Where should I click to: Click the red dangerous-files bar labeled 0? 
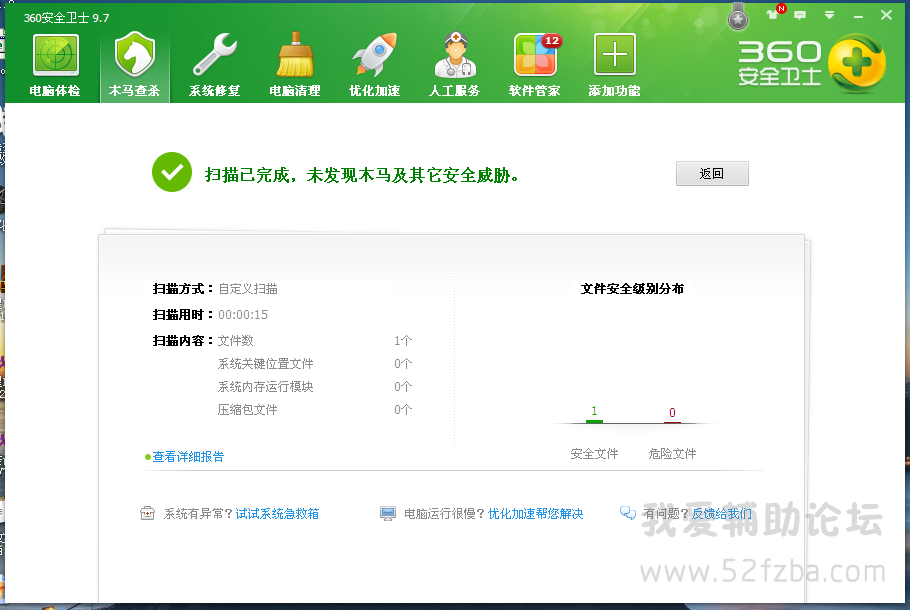(x=672, y=422)
